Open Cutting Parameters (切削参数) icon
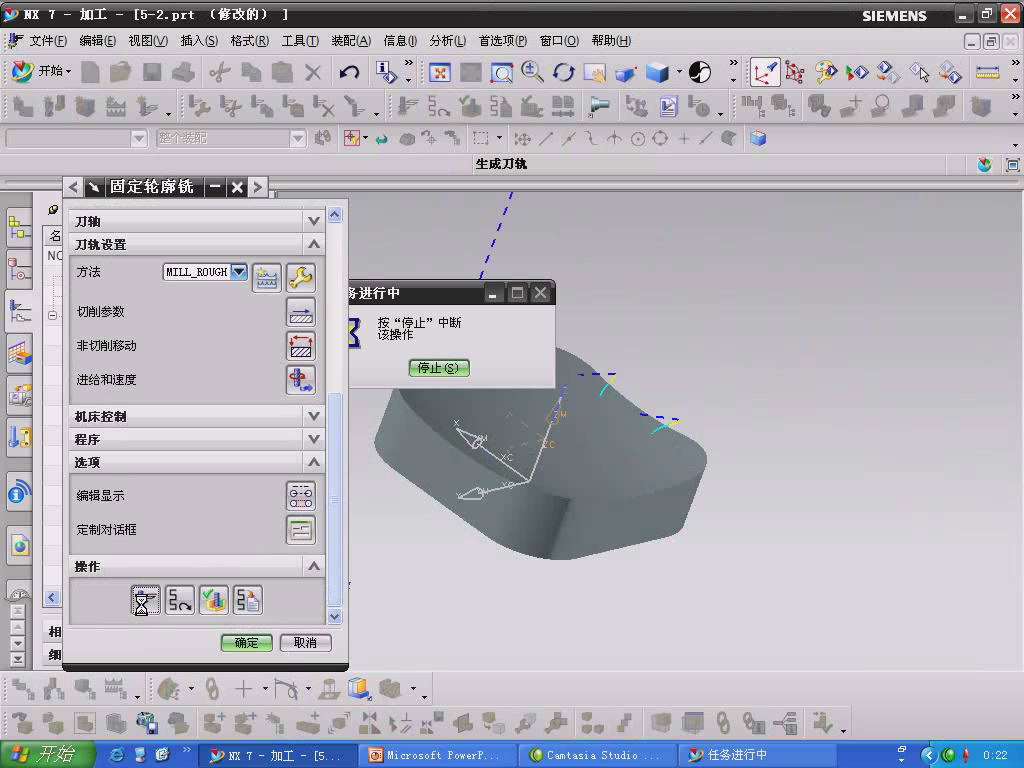Screen dimensions: 1024x768 point(300,312)
